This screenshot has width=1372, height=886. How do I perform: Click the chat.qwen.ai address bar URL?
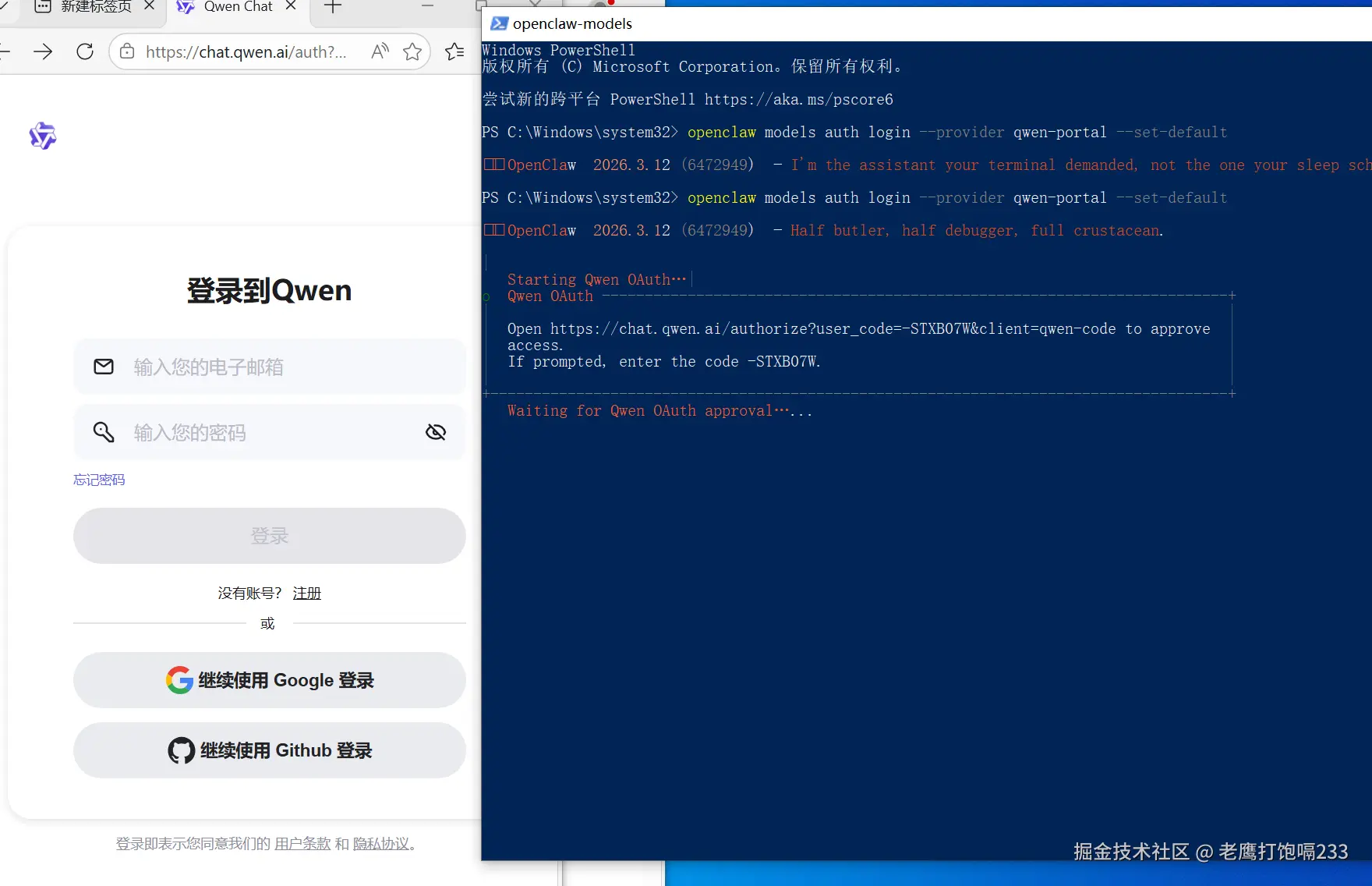[246, 51]
